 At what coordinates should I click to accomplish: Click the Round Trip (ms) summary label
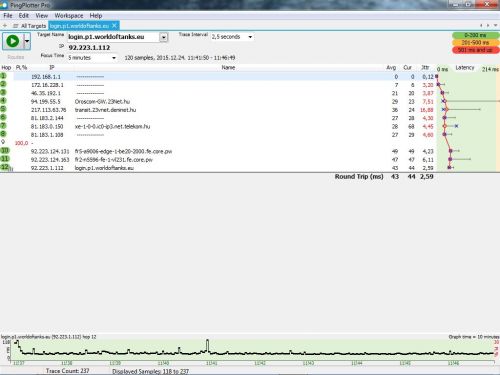point(359,177)
